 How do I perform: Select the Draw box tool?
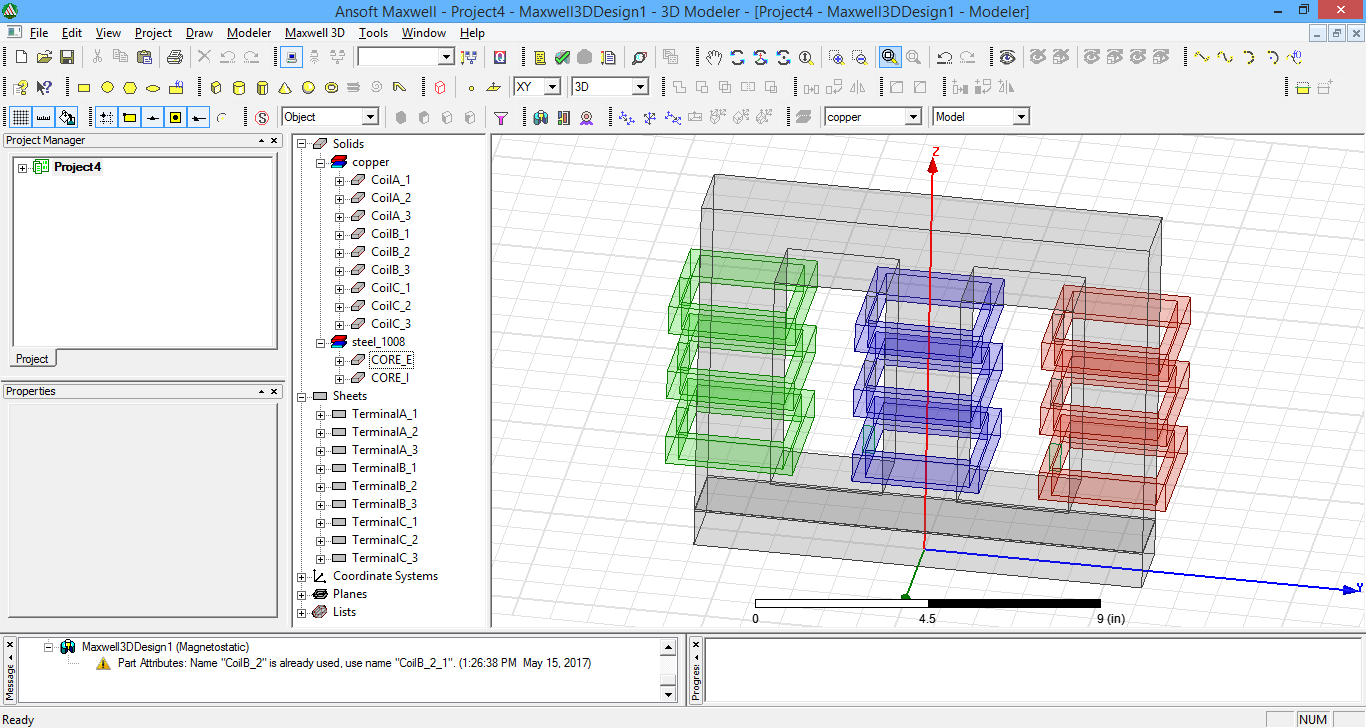pyautogui.click(x=216, y=86)
